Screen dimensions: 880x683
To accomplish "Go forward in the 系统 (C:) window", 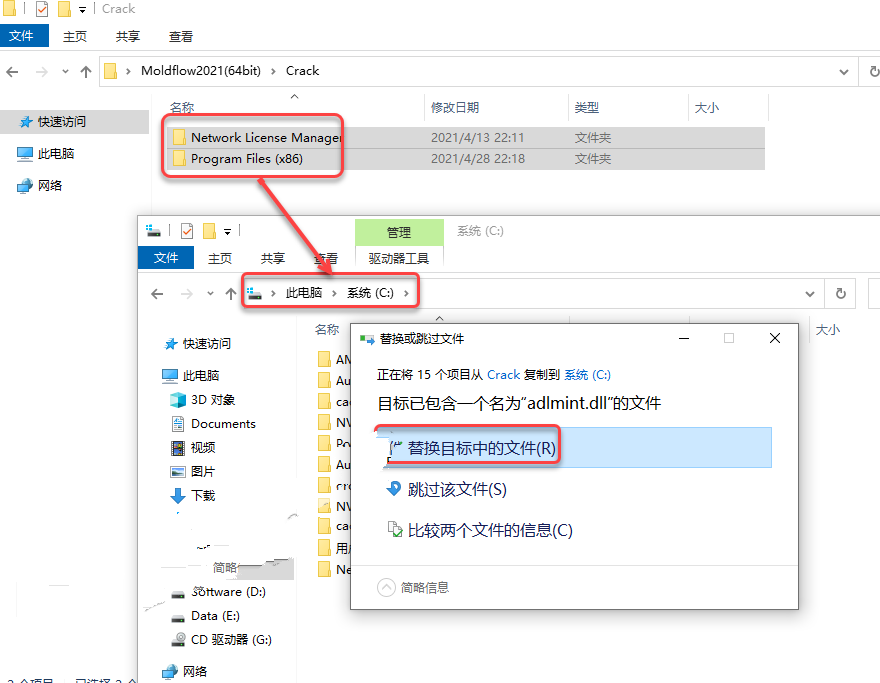I will click(x=186, y=294).
